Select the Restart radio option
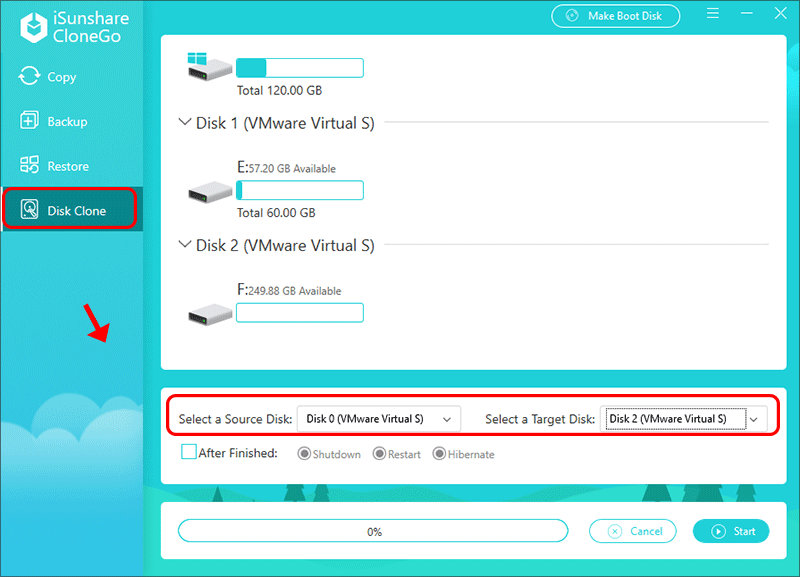The width and height of the screenshot is (800, 577). (x=379, y=454)
